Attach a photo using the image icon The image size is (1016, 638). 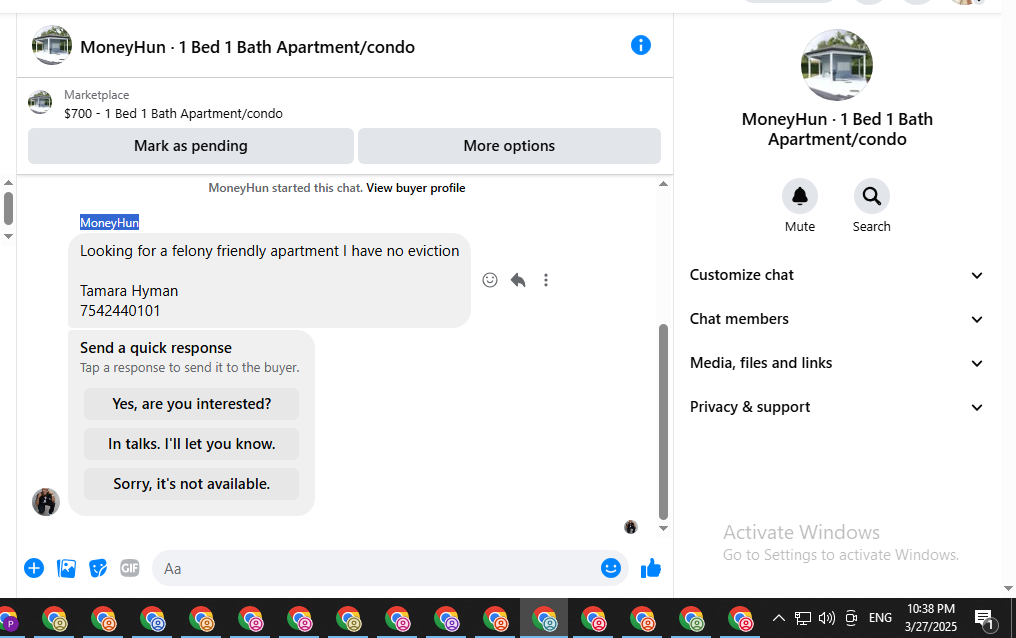(x=66, y=568)
